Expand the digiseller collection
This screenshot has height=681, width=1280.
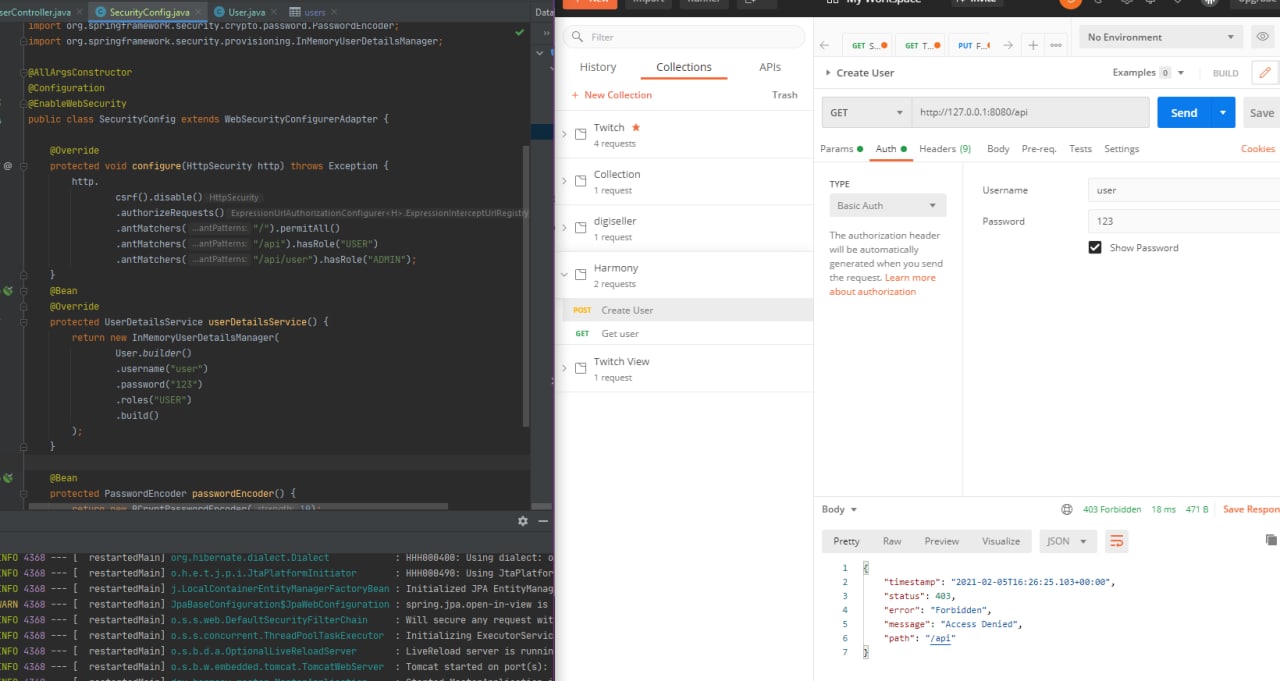564,228
